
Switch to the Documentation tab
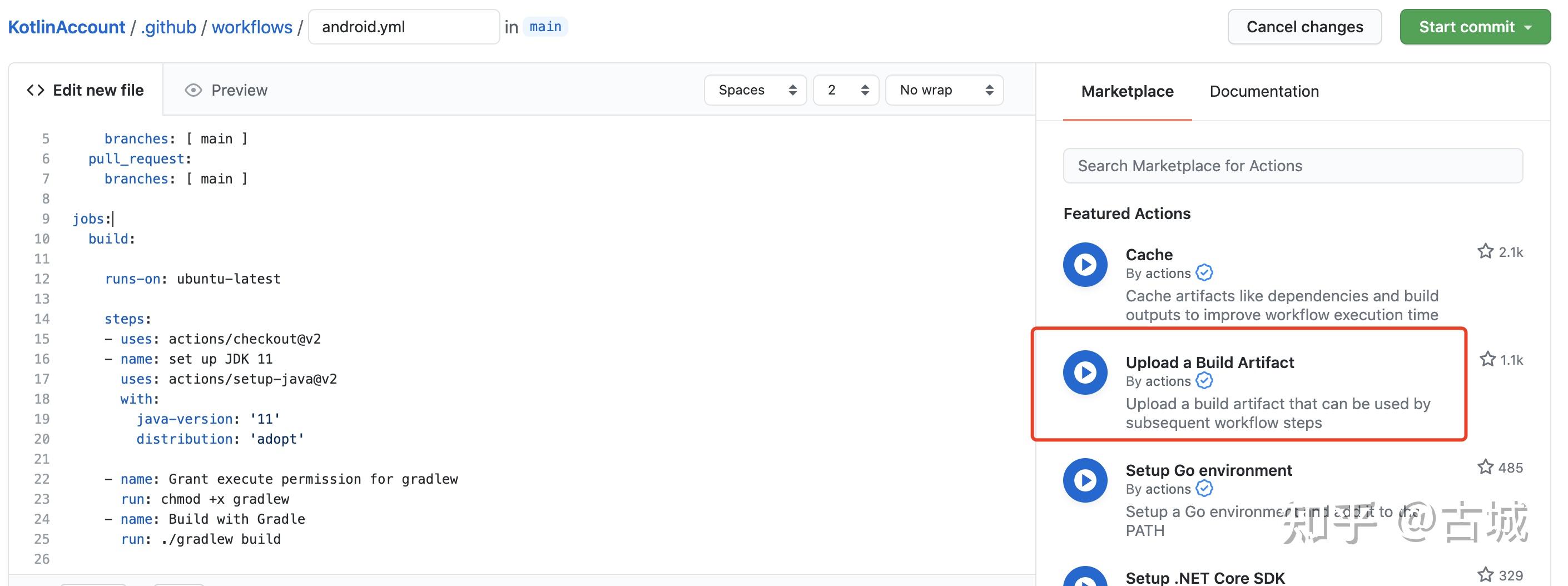click(x=1264, y=91)
